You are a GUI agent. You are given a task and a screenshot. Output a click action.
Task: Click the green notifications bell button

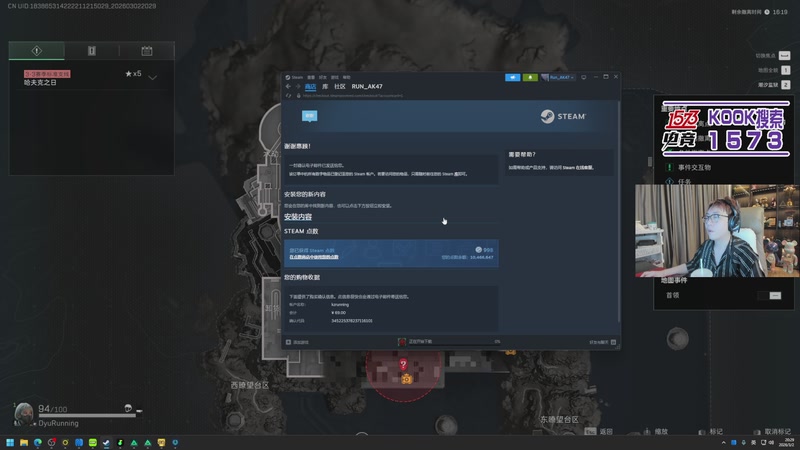tap(530, 77)
